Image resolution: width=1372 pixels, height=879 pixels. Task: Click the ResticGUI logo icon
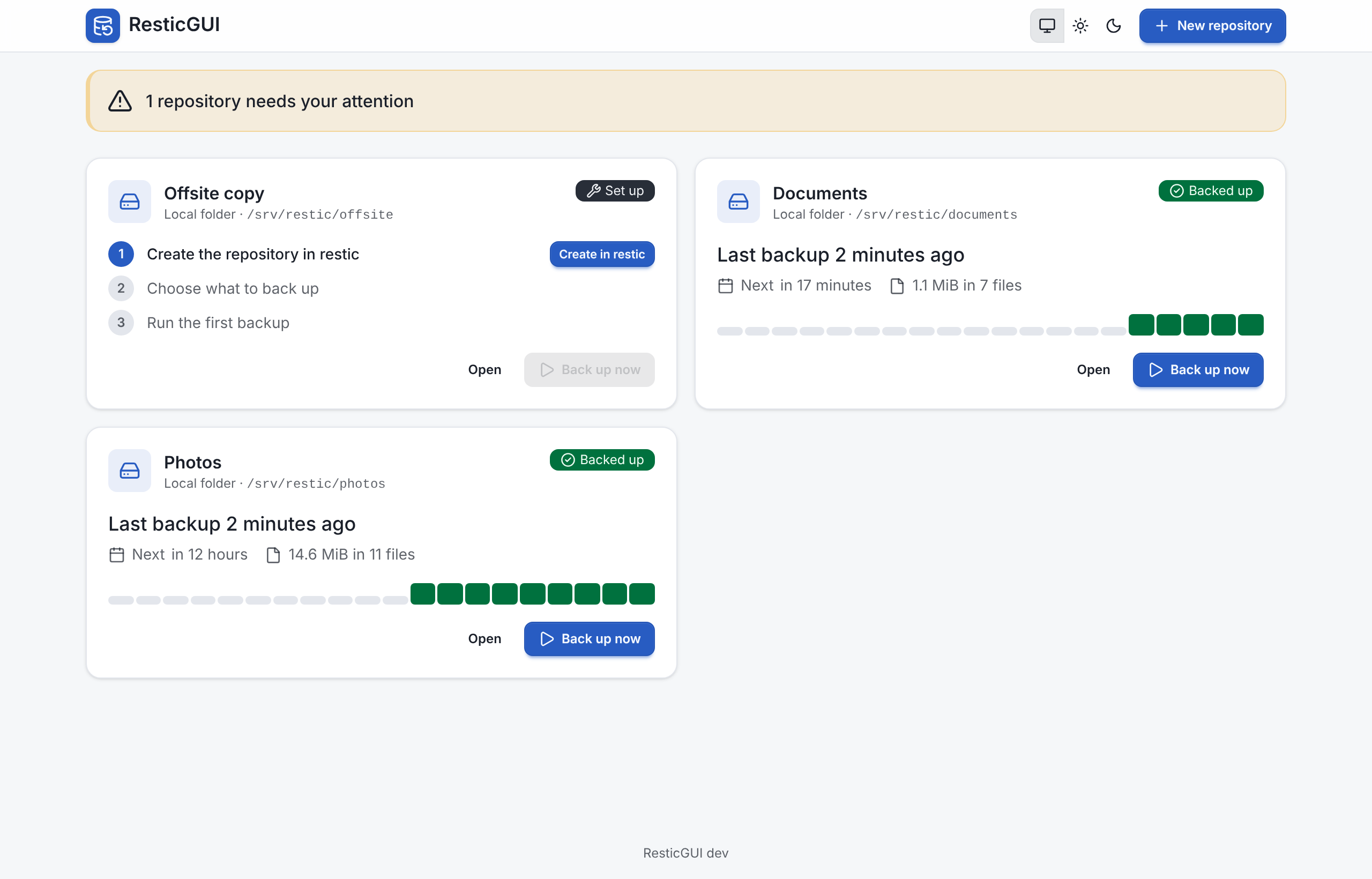pyautogui.click(x=103, y=26)
